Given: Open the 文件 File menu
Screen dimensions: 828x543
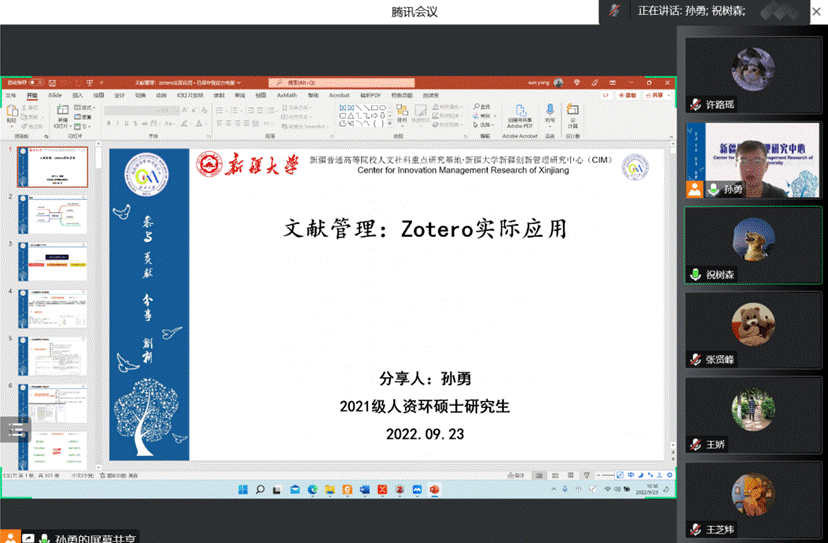Looking at the screenshot, I should click(x=11, y=96).
